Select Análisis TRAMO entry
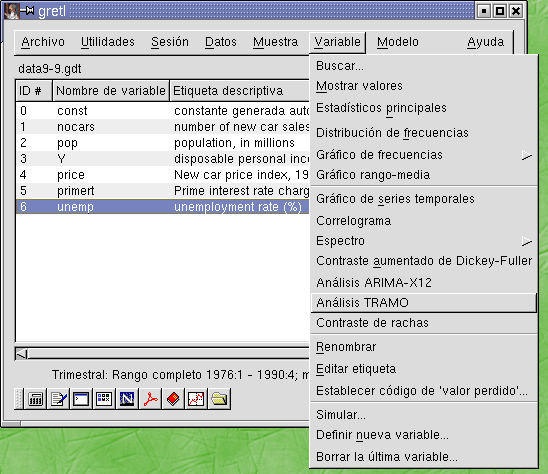This screenshot has height=474, width=548. [424, 303]
